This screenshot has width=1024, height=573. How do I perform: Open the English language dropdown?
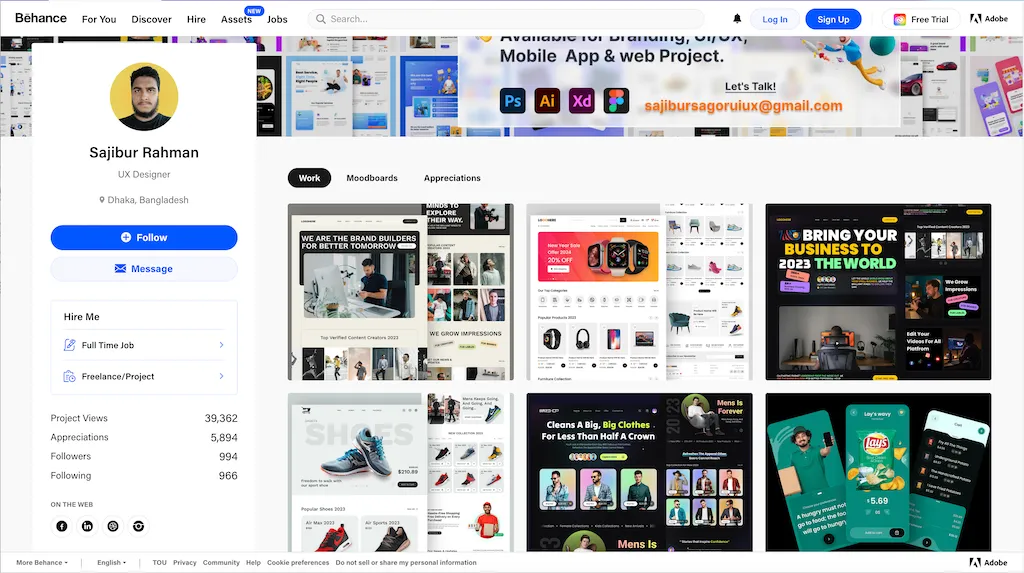pos(112,563)
